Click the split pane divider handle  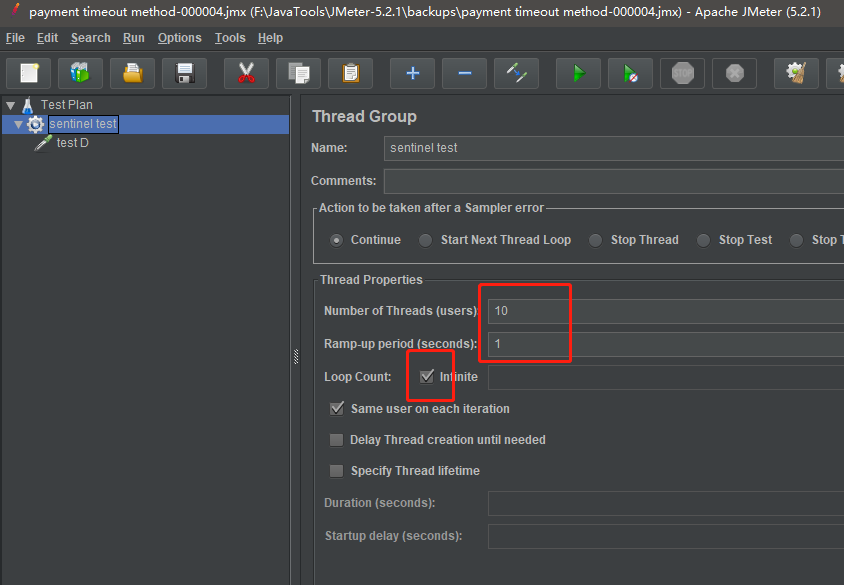point(296,357)
